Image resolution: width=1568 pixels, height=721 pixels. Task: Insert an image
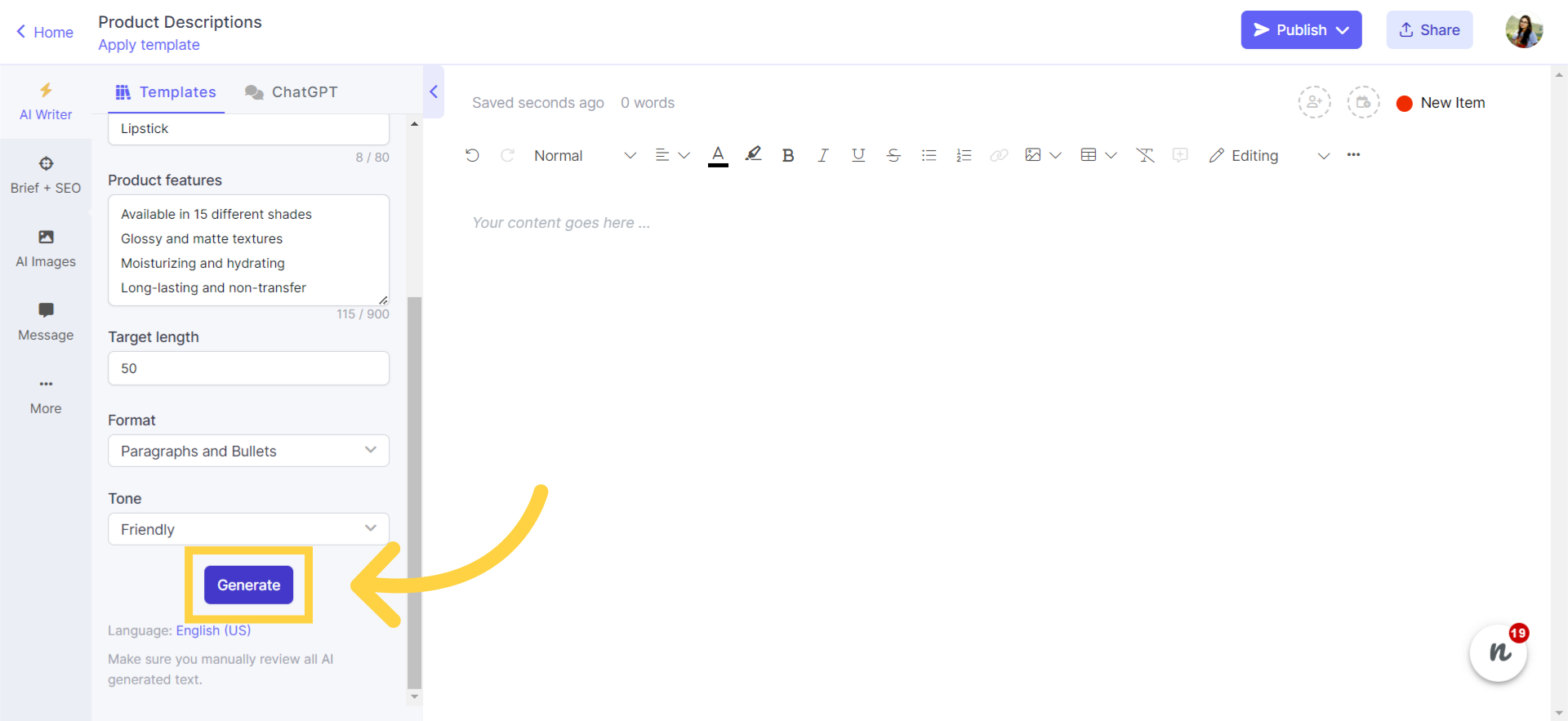tap(1033, 155)
